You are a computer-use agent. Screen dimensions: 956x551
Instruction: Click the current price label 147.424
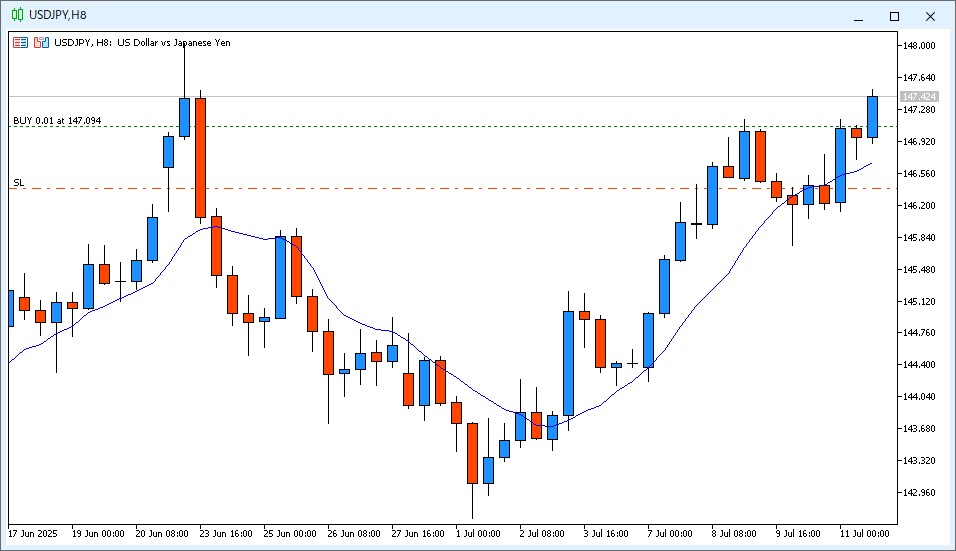(x=919, y=96)
